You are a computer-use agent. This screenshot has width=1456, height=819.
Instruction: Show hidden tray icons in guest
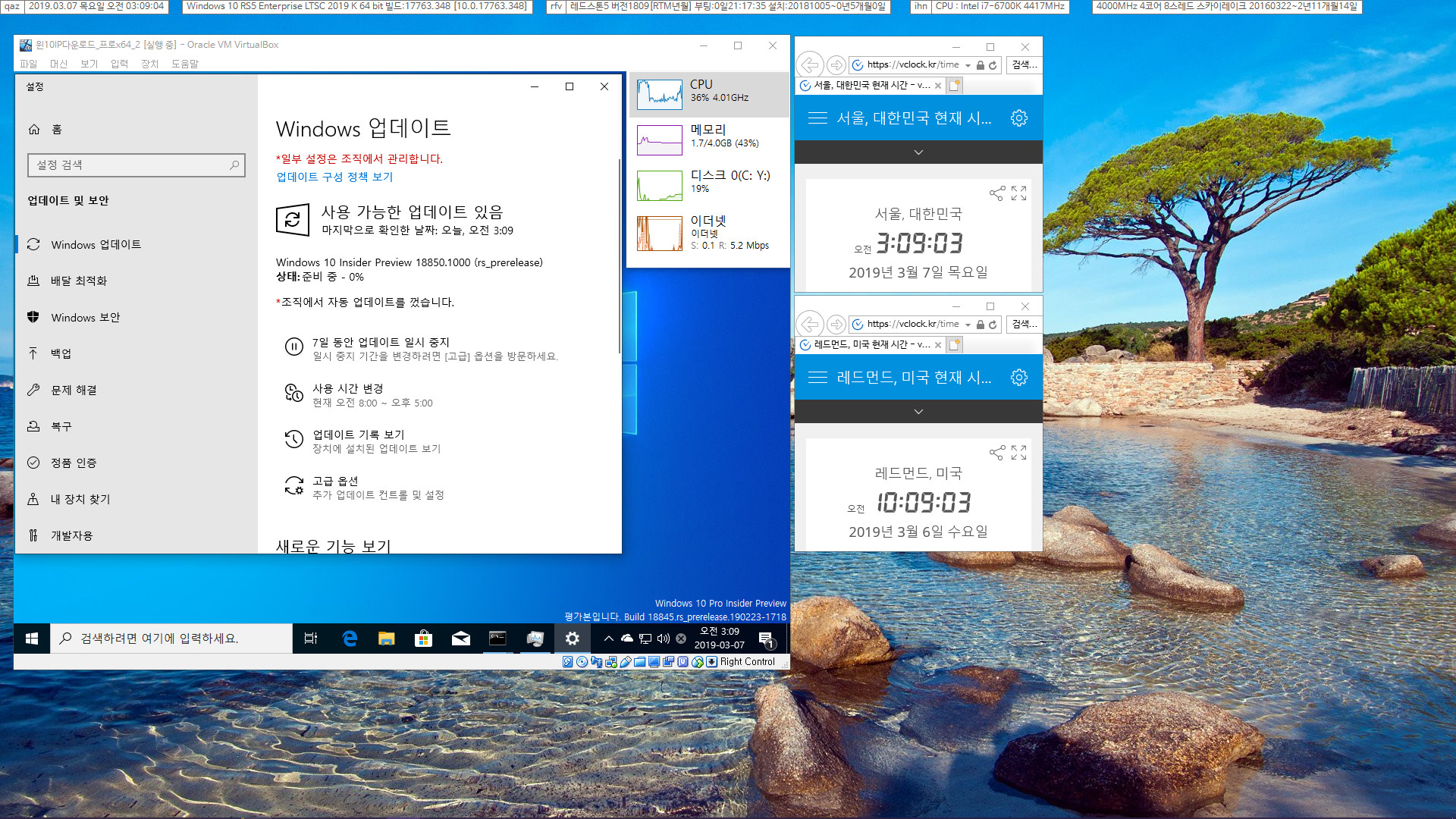608,639
